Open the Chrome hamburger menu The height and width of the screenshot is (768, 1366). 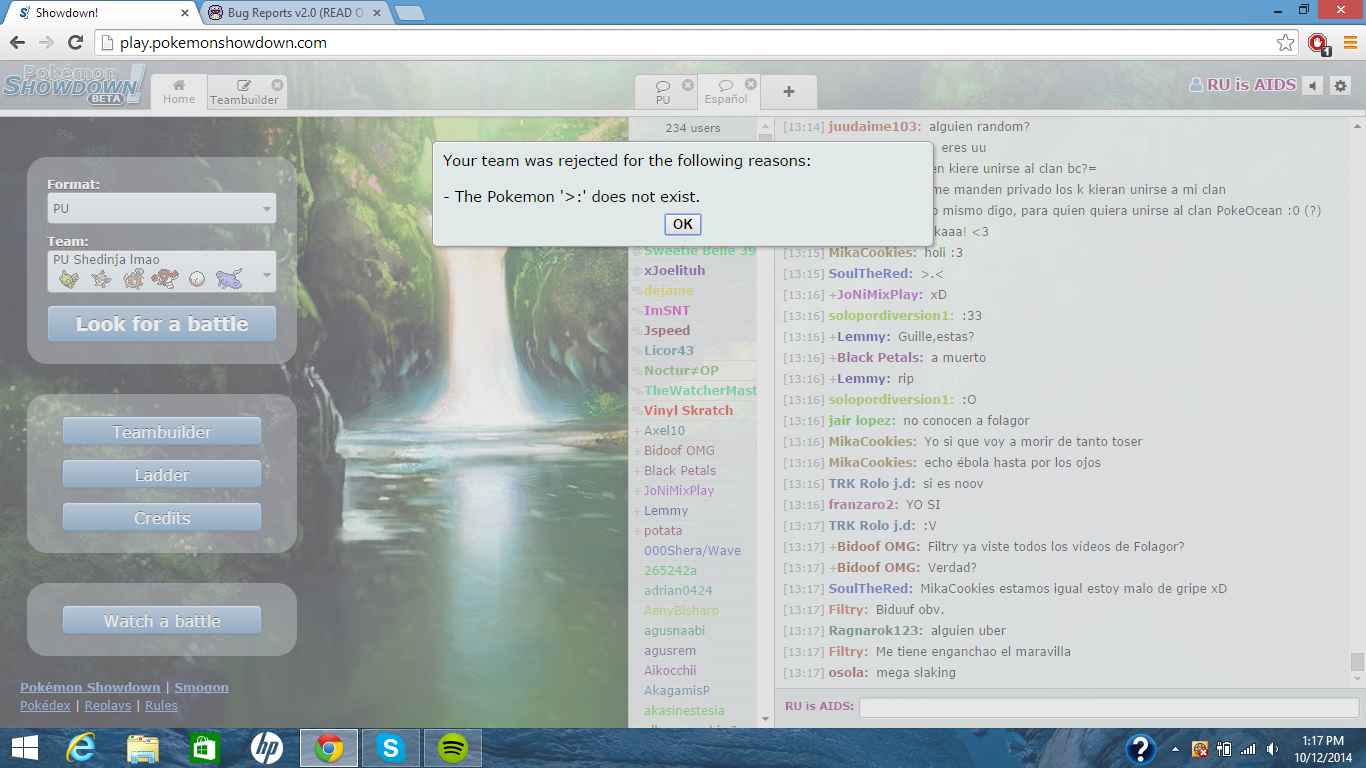pos(1349,43)
